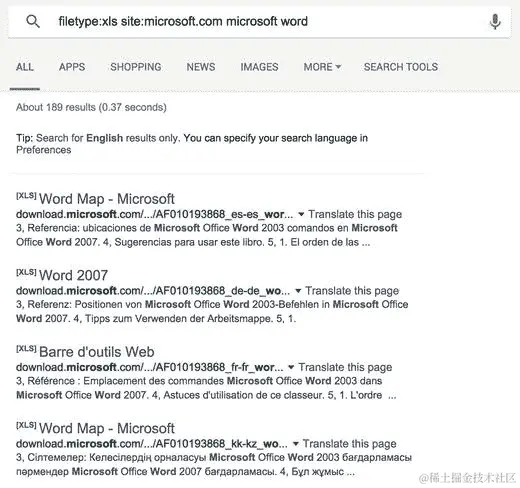The image size is (520, 488).
Task: Open the NEWS tab
Action: pyautogui.click(x=201, y=67)
